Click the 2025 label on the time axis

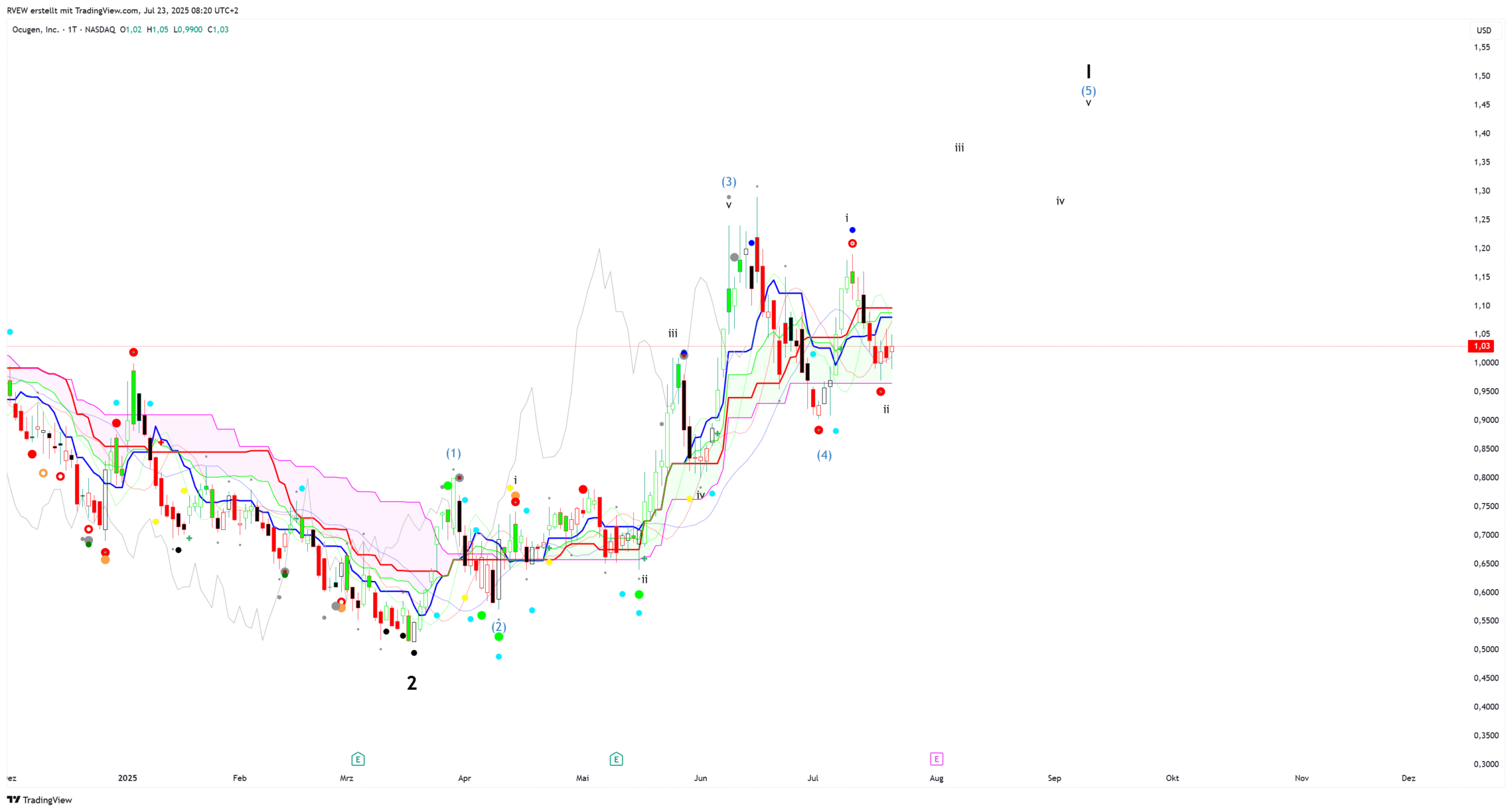(x=127, y=778)
